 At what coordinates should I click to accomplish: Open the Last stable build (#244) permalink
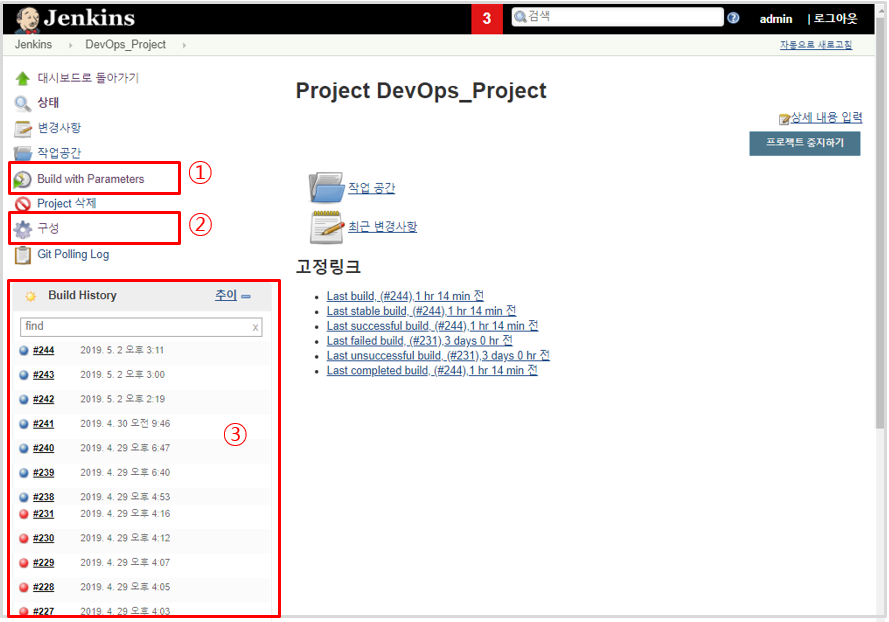pyautogui.click(x=421, y=311)
